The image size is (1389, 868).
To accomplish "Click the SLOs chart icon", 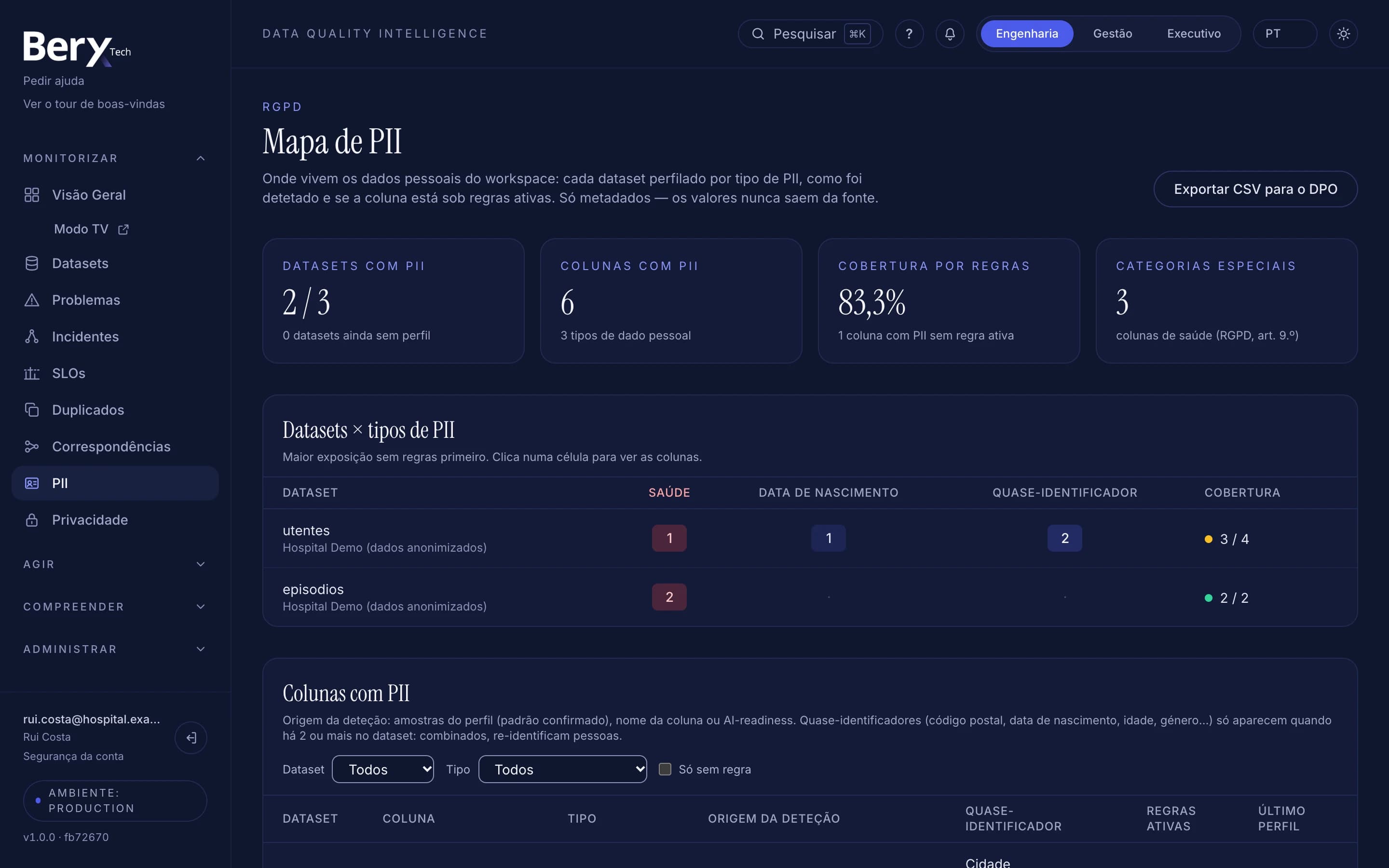I will pos(31,374).
